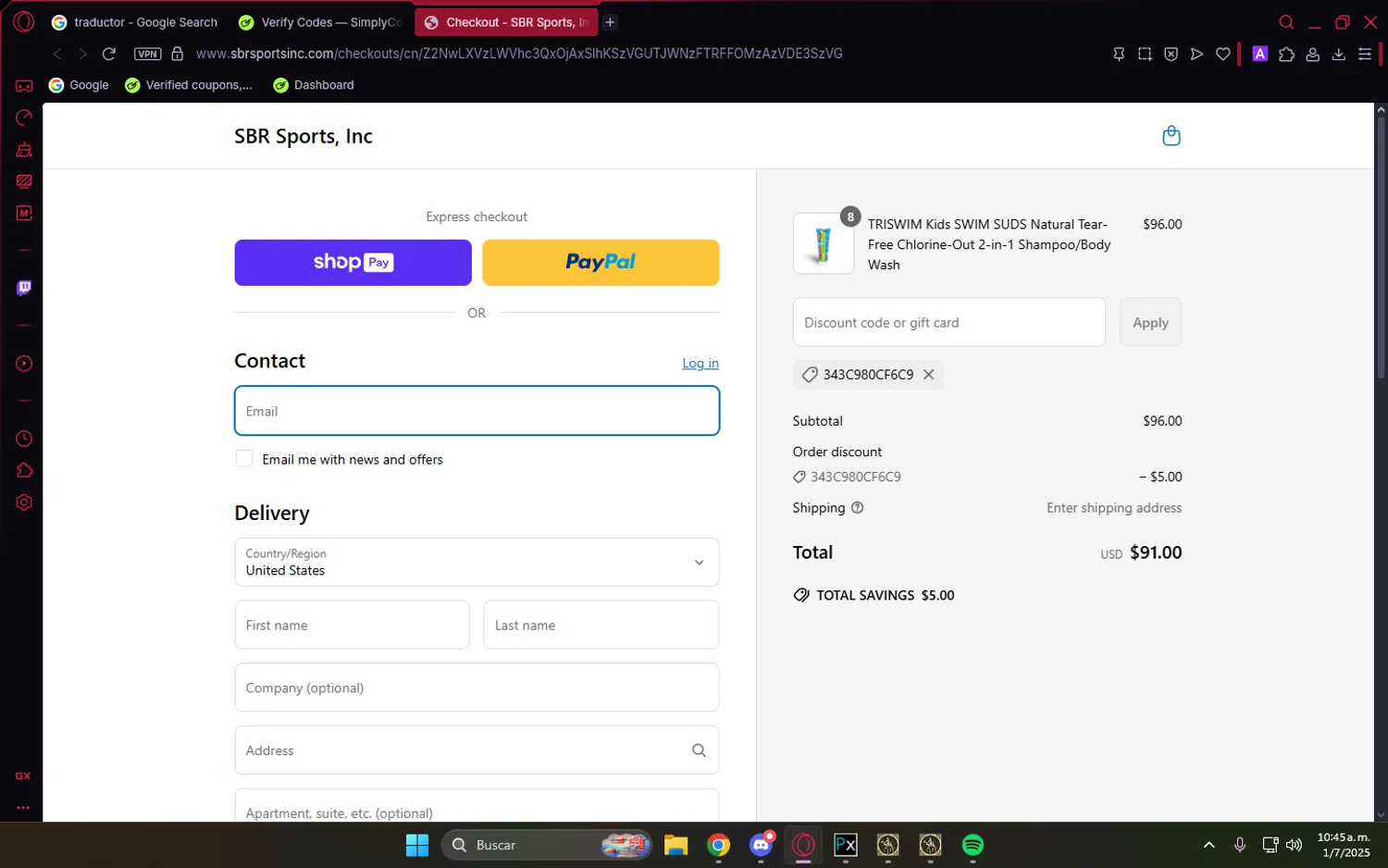Click Apply discount button
The image size is (1388, 868).
coord(1150,322)
